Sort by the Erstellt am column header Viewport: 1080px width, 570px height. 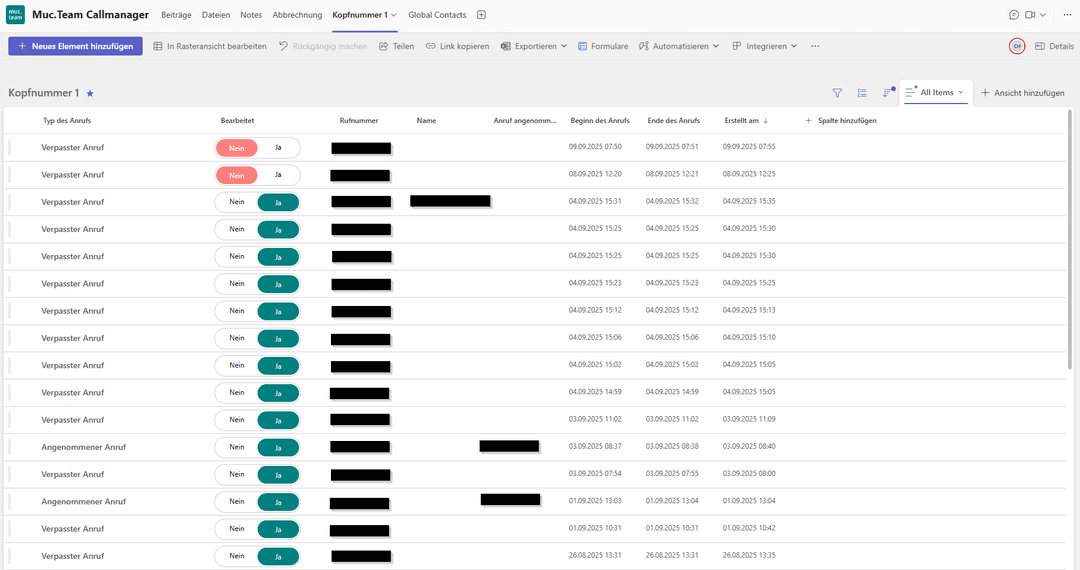744,121
